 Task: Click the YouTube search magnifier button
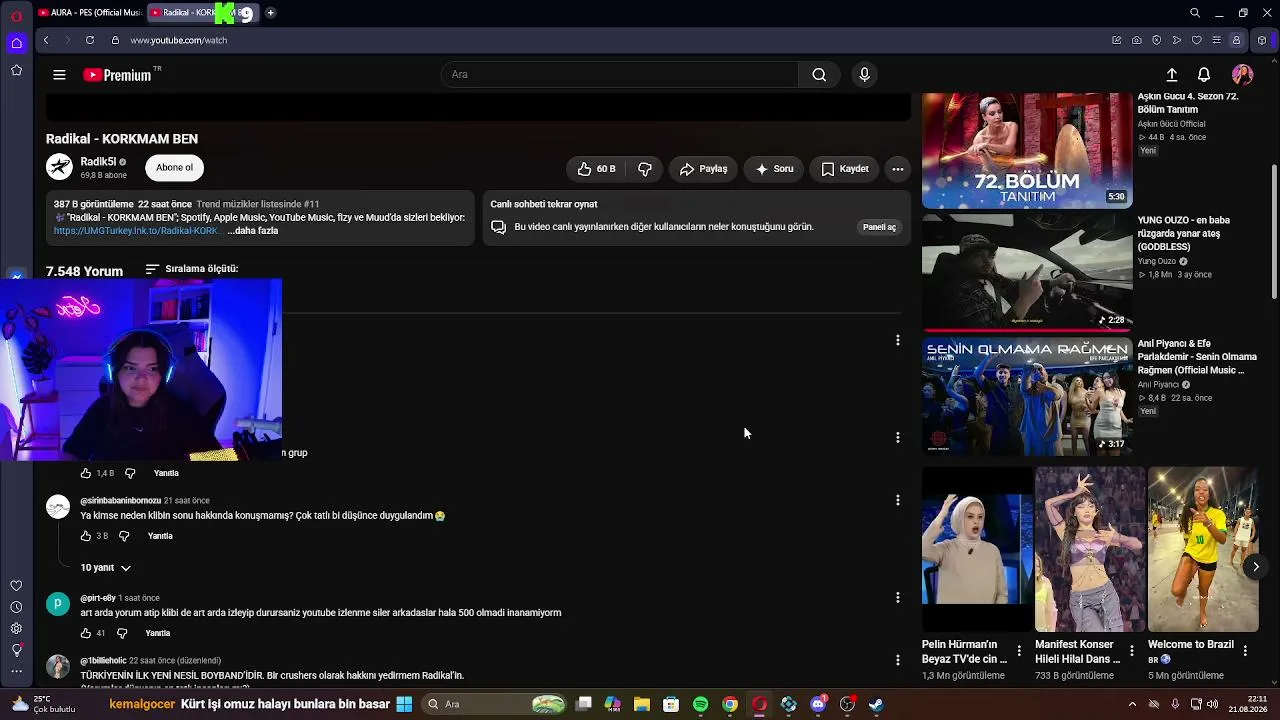point(819,75)
